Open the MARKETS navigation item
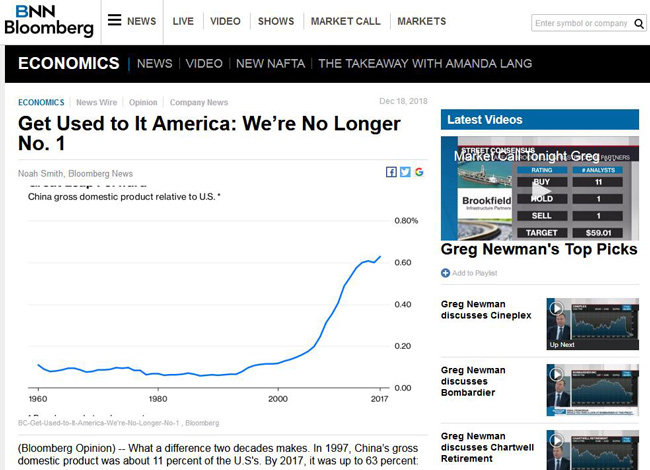Screen dimensions: 650x470 tap(422, 21)
